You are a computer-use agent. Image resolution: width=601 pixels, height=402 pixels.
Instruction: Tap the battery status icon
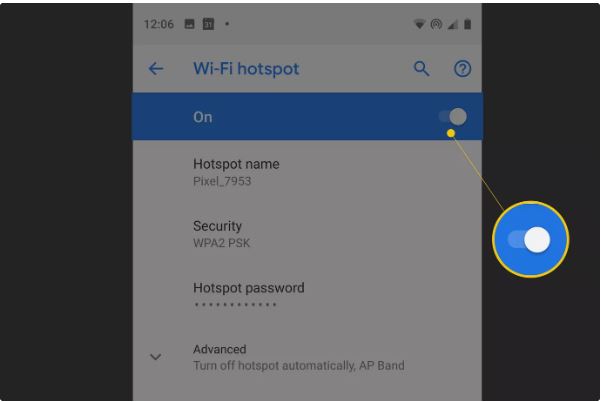[x=467, y=24]
